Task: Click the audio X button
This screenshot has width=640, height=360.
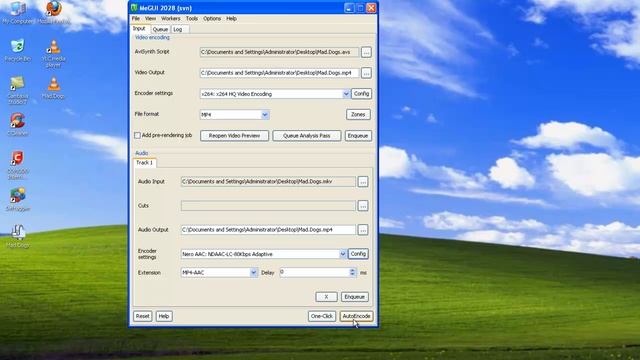Action: click(x=326, y=297)
